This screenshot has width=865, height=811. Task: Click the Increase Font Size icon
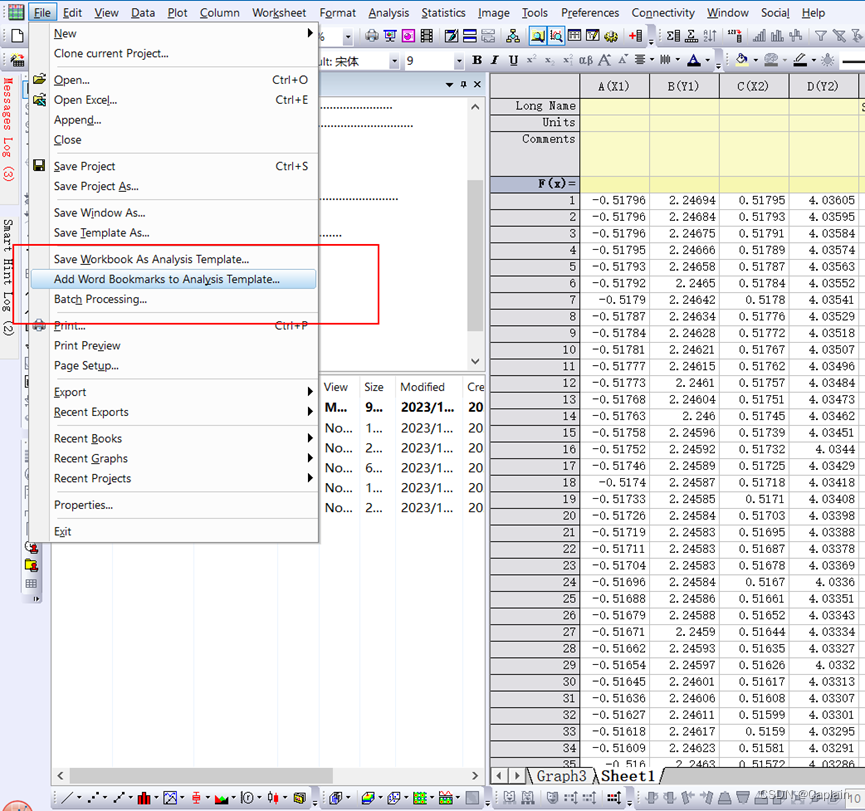(605, 60)
